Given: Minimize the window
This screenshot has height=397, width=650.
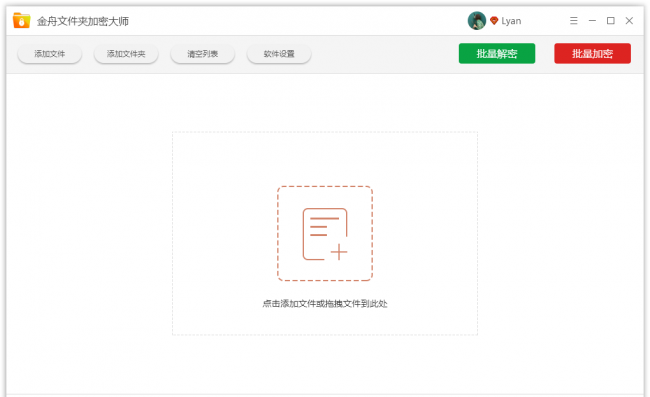Looking at the screenshot, I should 592,21.
